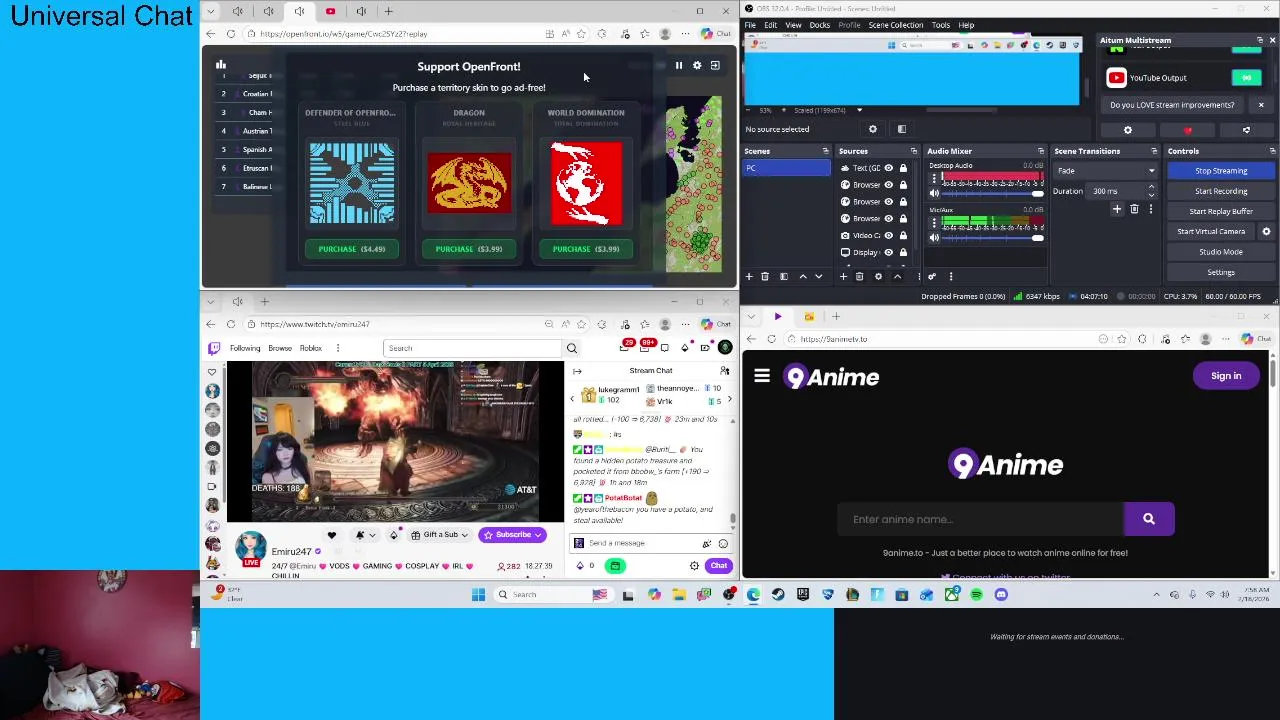The image size is (1280, 720).
Task: Open Desktop Audio options three-dot menu
Action: coord(934,177)
